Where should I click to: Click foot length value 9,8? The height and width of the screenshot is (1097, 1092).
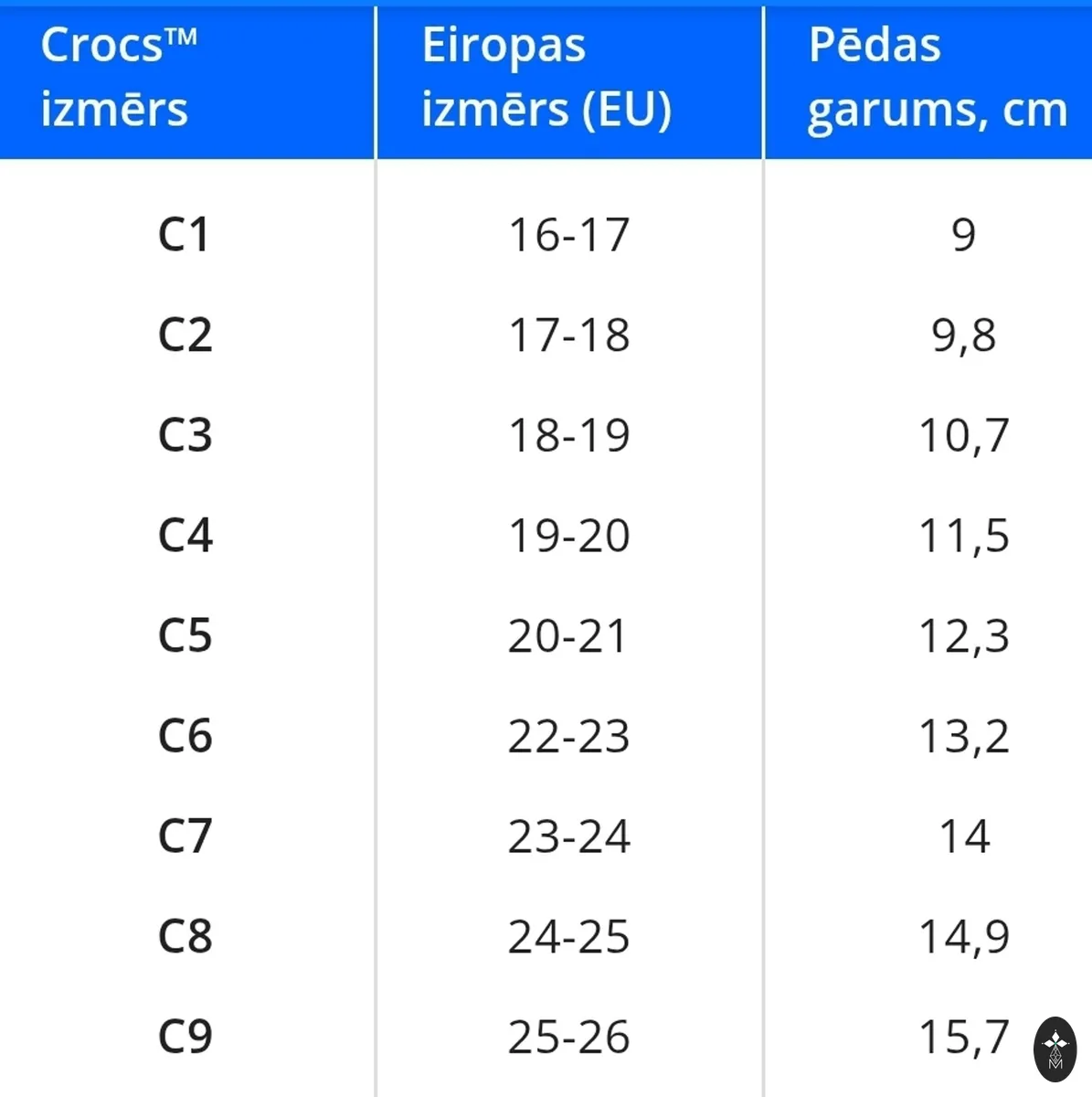pos(963,335)
